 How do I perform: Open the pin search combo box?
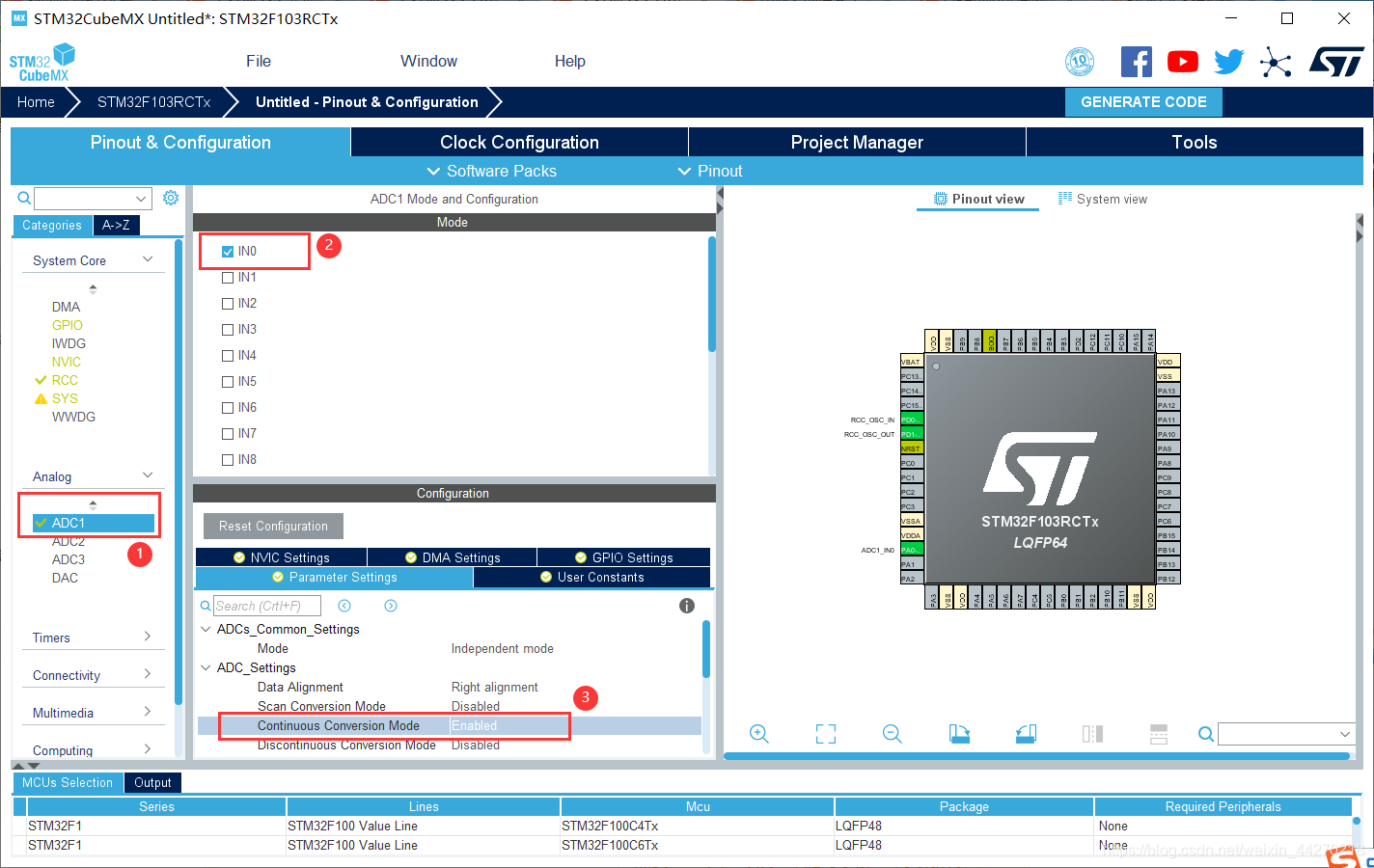1286,734
